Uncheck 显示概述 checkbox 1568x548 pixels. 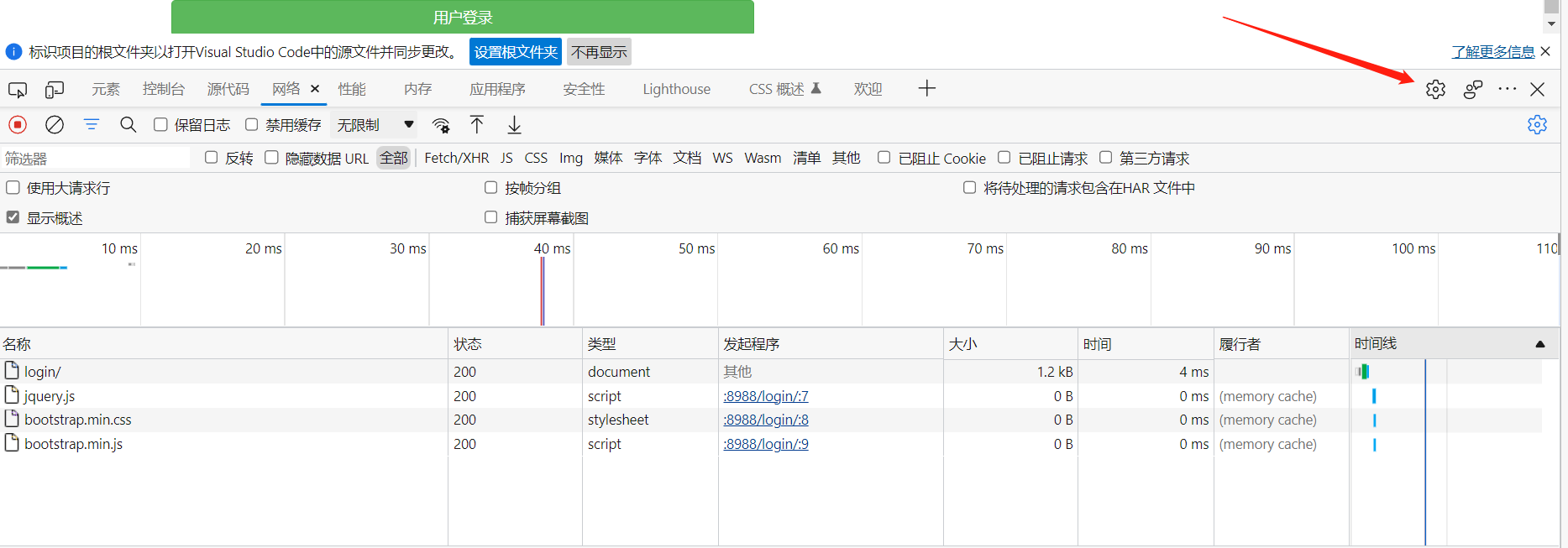click(13, 217)
